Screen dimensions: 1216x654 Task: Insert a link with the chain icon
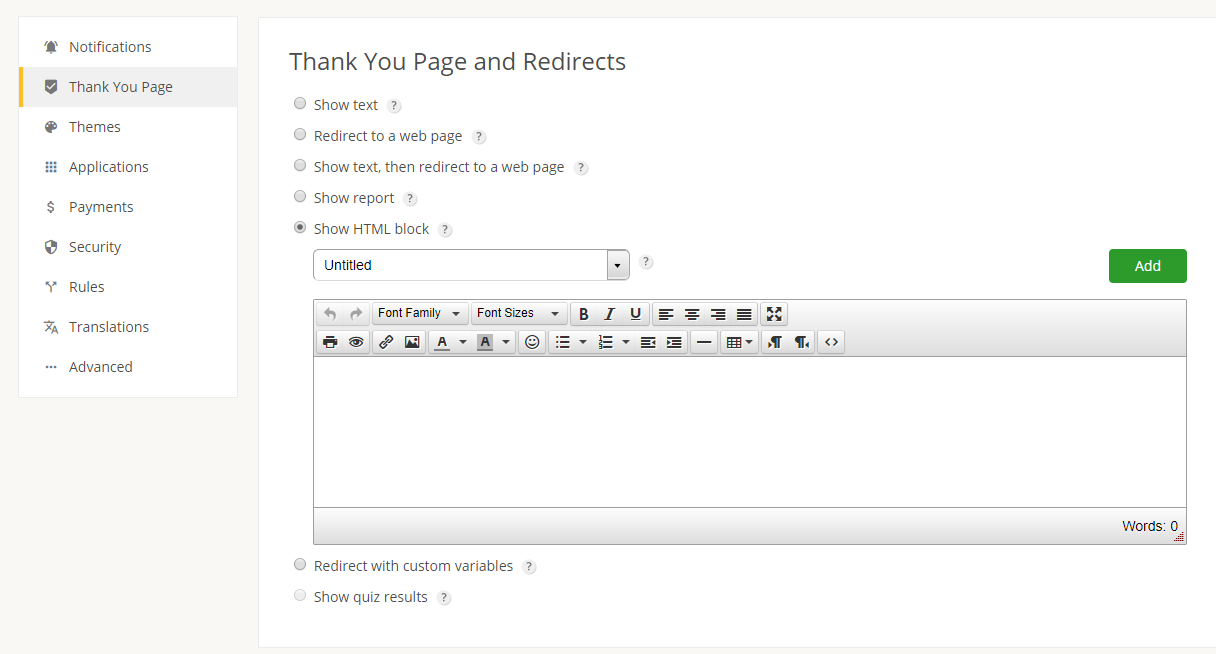point(386,342)
